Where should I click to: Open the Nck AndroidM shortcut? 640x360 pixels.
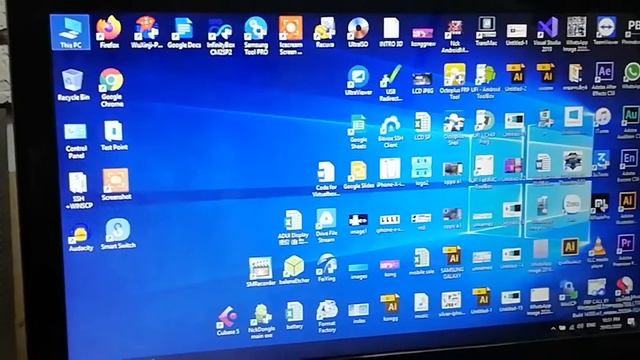click(455, 37)
